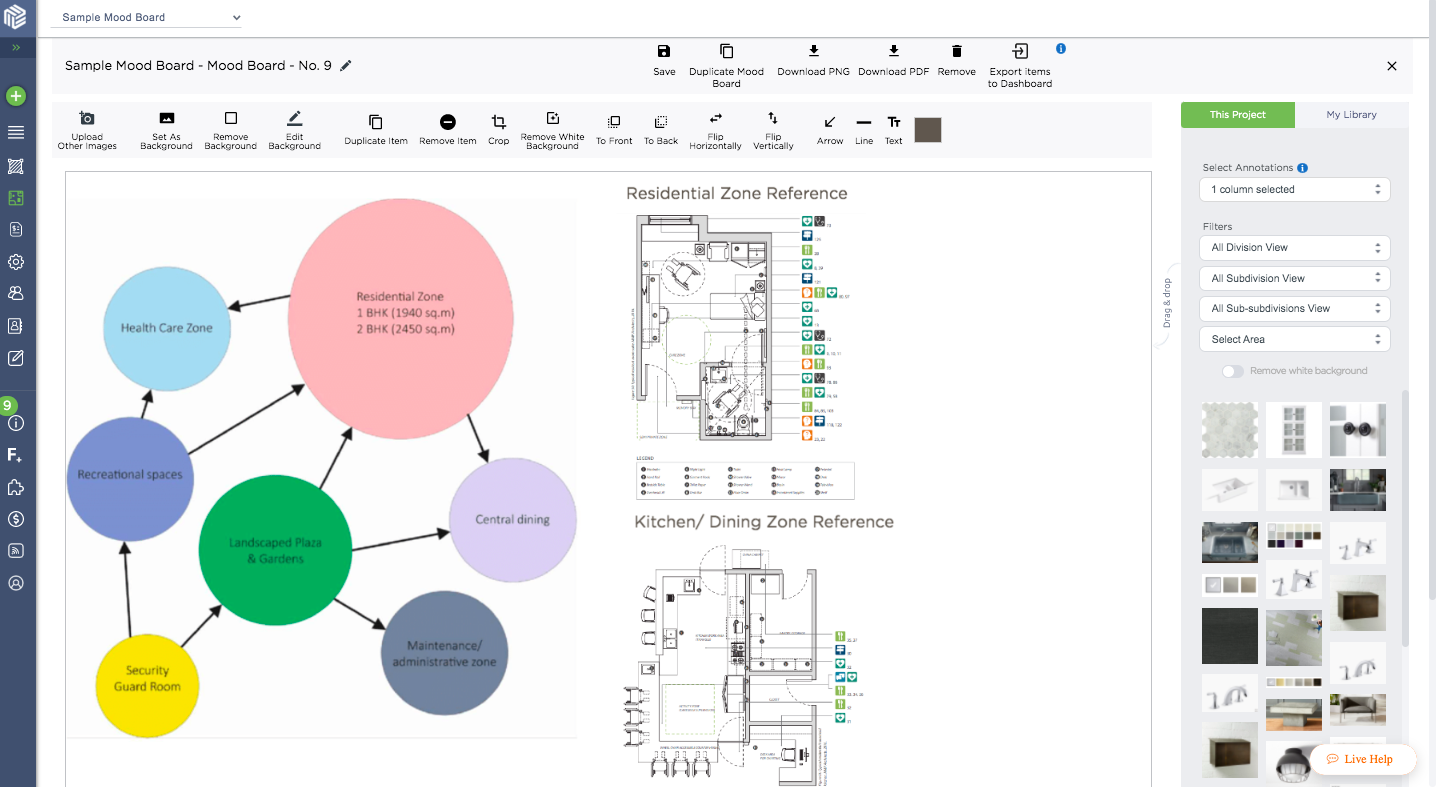Image resolution: width=1436 pixels, height=787 pixels.
Task: Open the All Division View filter dropdown
Action: (1294, 247)
